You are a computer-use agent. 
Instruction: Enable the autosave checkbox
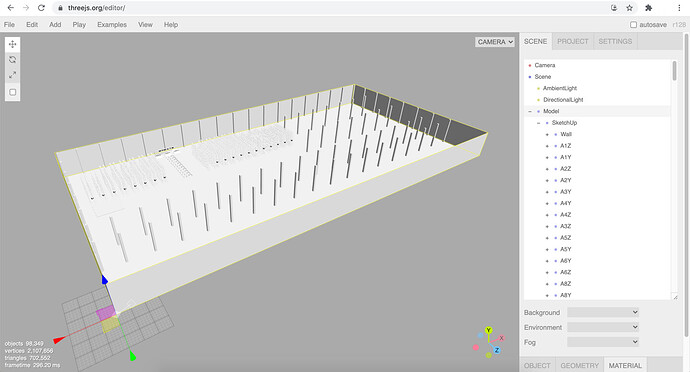point(633,25)
